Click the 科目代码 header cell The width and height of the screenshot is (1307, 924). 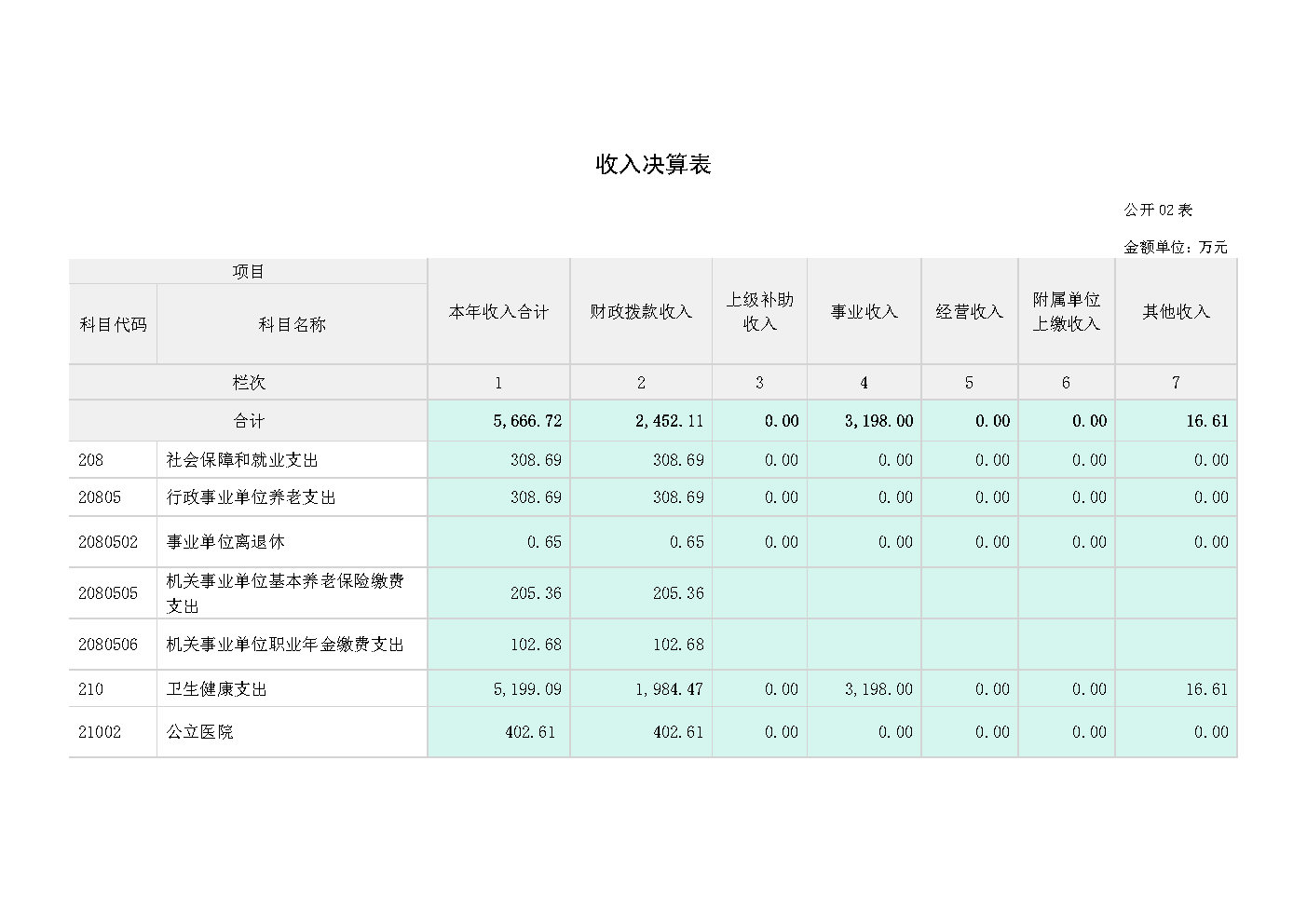click(x=113, y=325)
